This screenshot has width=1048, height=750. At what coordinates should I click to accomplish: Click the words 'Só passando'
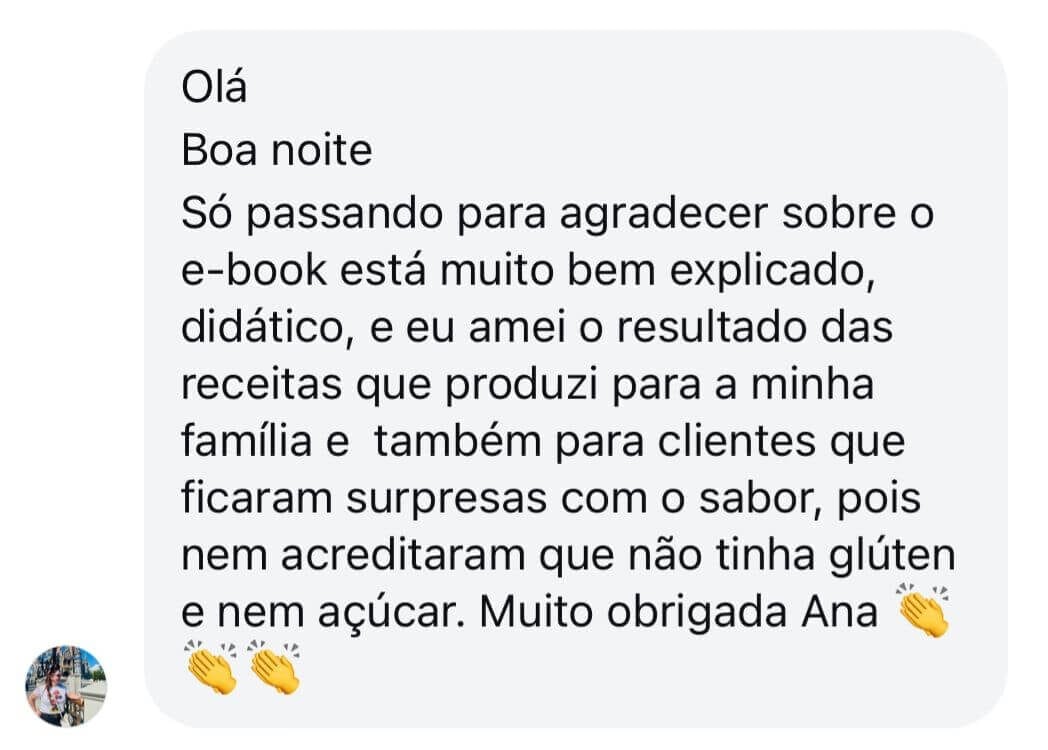[x=312, y=216]
